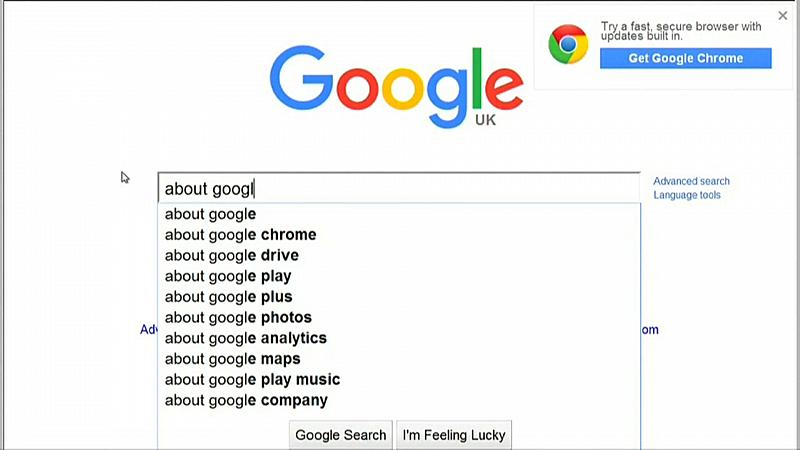Screen dimensions: 800x450
Task: Select the 'about google' suggestion
Action: (211, 214)
